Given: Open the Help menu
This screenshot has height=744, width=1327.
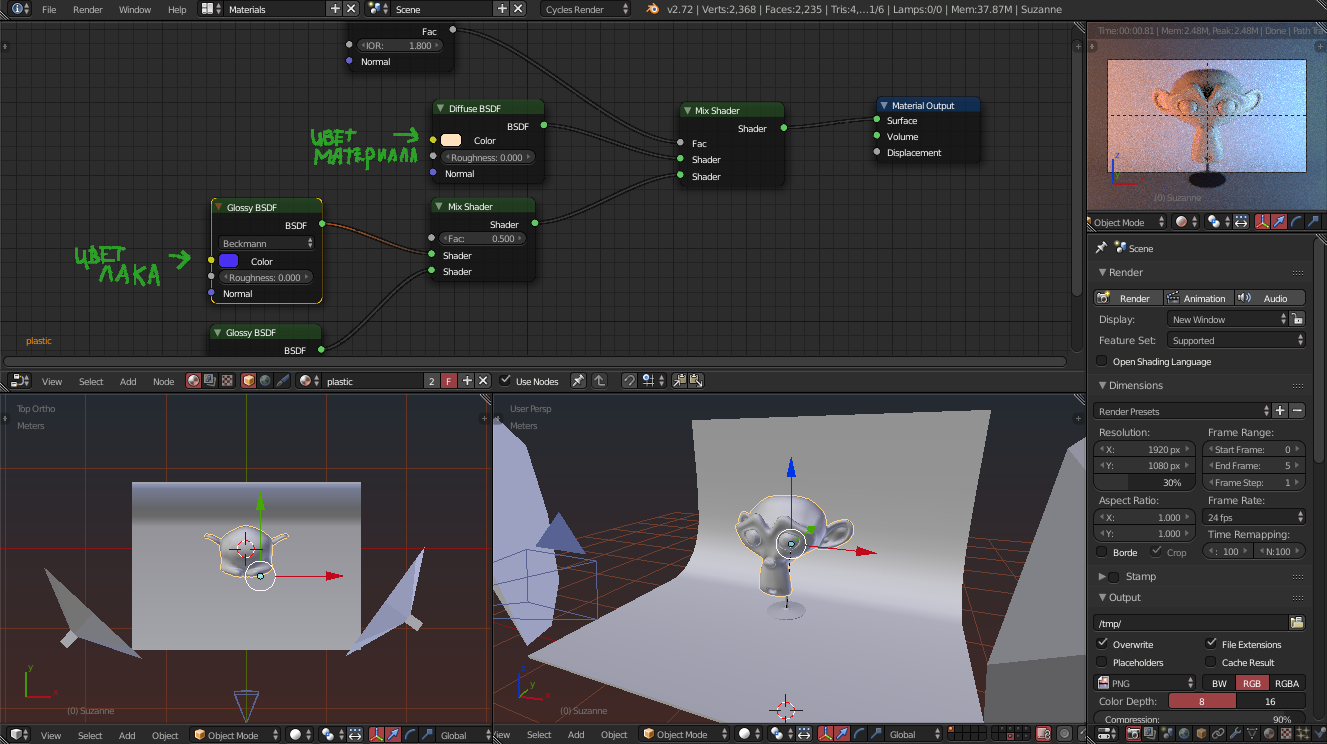Looking at the screenshot, I should point(177,9).
